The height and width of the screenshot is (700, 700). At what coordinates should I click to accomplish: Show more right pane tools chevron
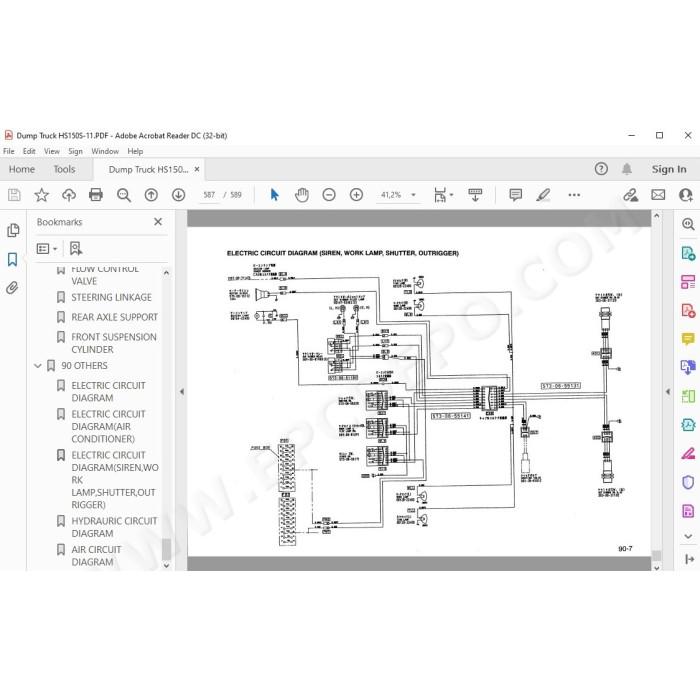[x=688, y=536]
